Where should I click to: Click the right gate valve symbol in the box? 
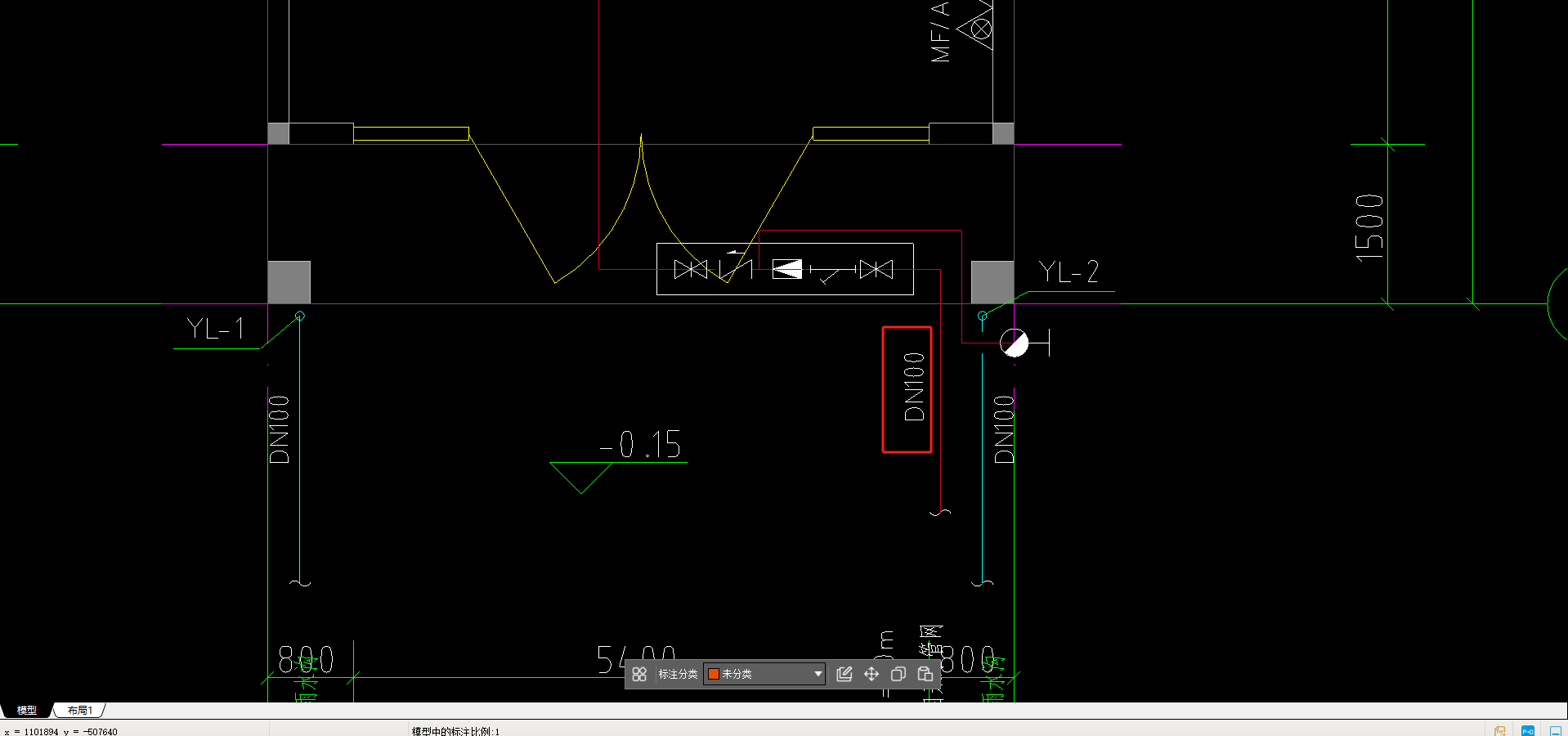[x=876, y=269]
